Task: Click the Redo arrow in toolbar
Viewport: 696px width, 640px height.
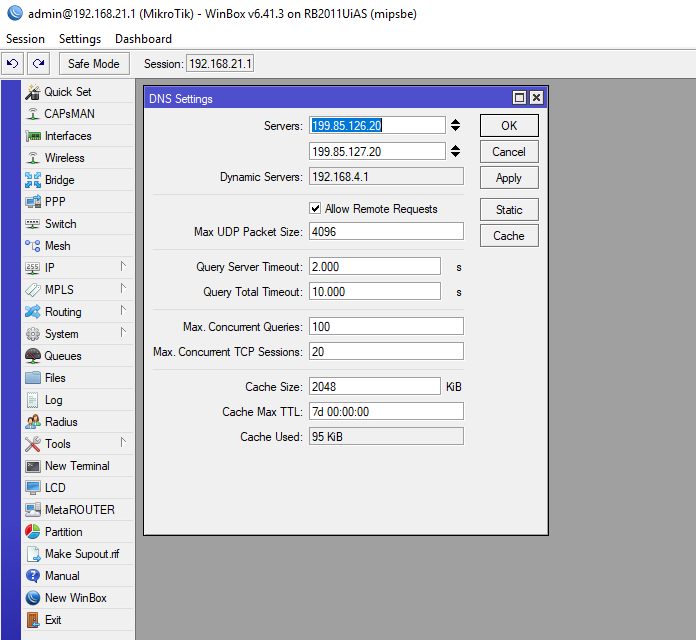Action: pyautogui.click(x=37, y=64)
